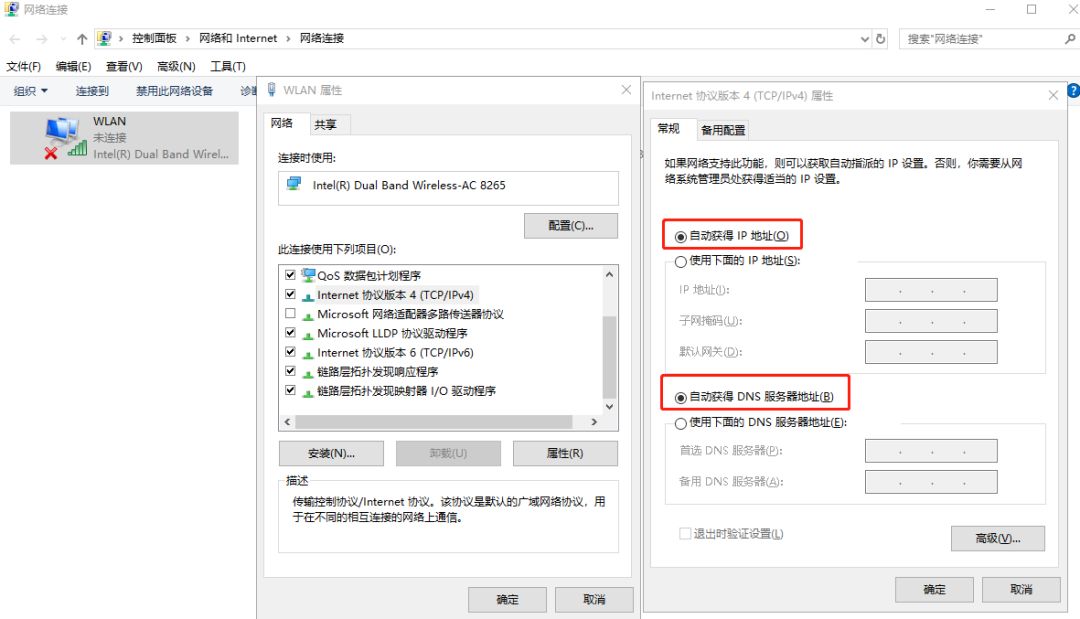Click the 安装(N)... button
The width and height of the screenshot is (1080, 619).
pyautogui.click(x=331, y=453)
